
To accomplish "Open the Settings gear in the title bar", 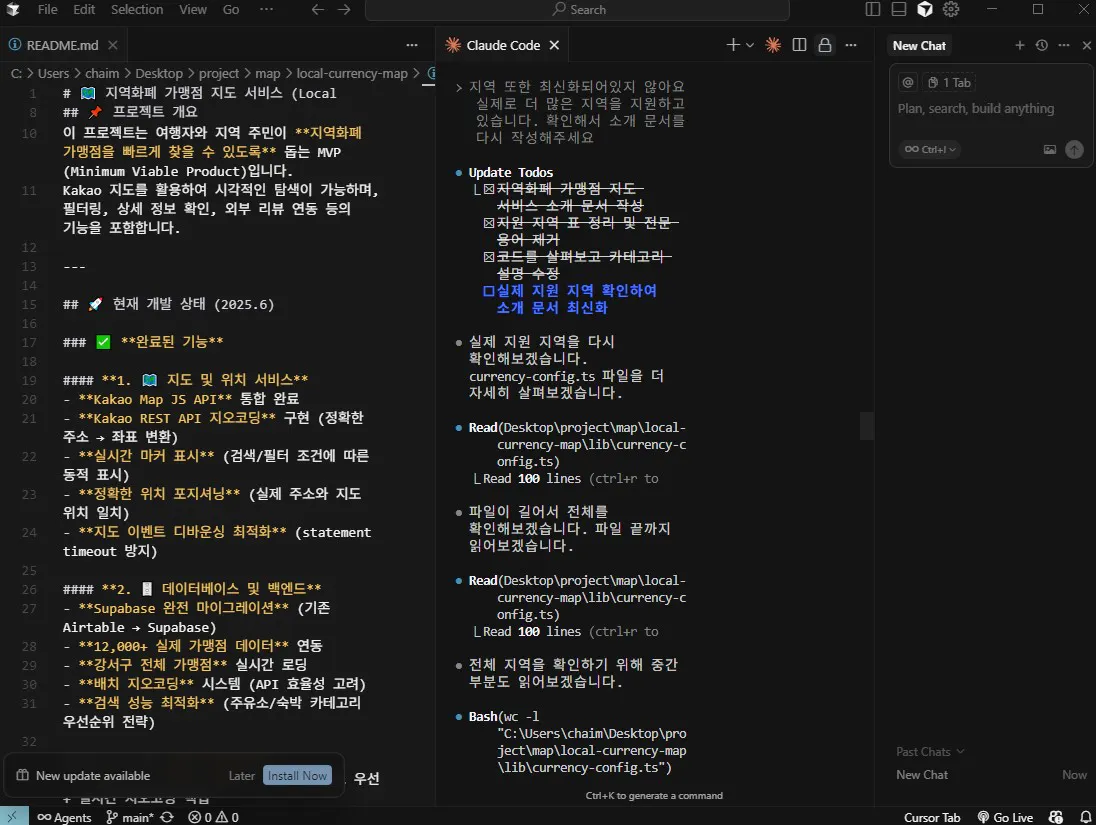I will [x=949, y=10].
